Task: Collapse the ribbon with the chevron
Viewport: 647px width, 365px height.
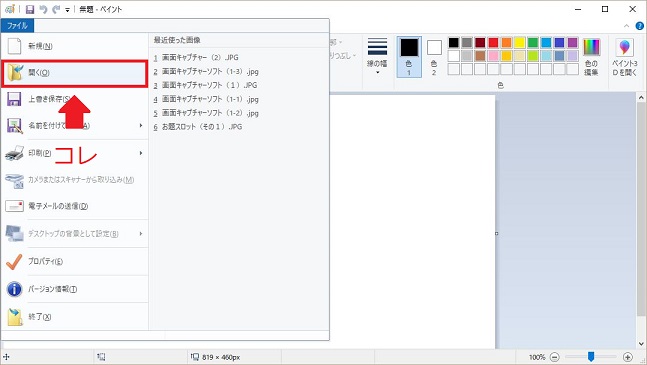Action: [626, 26]
